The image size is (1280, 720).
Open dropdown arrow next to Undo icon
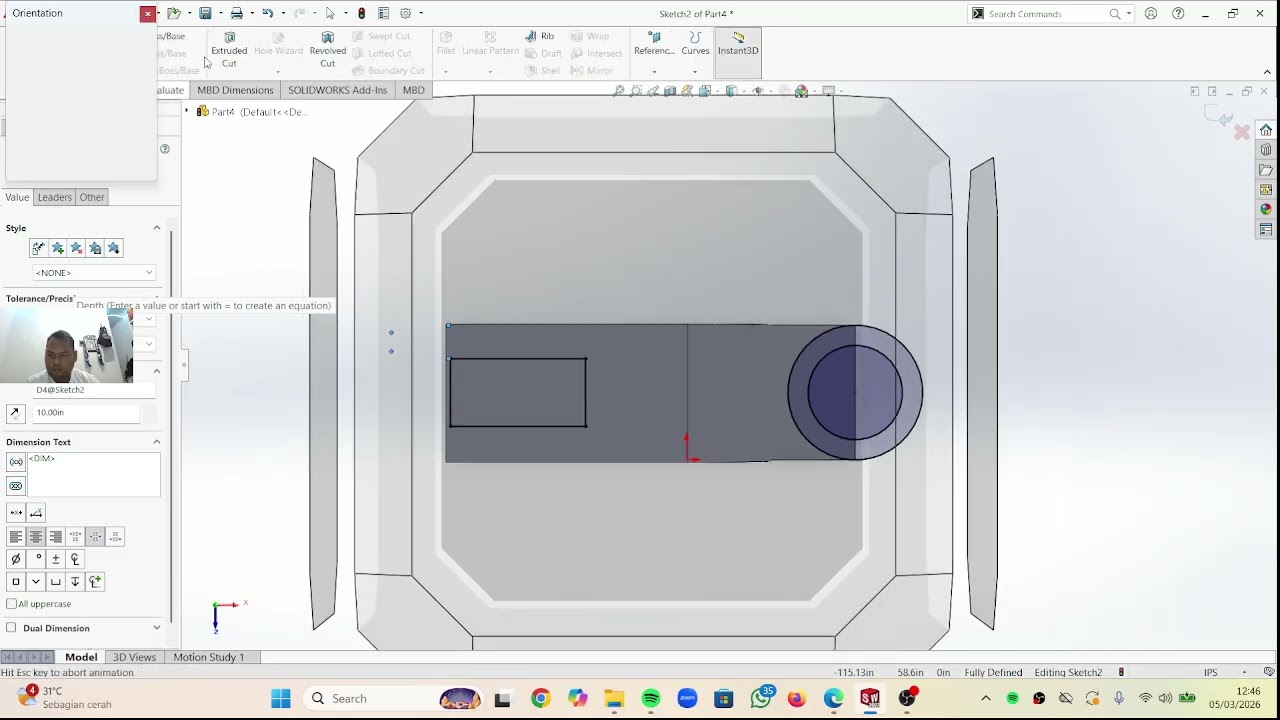[282, 13]
